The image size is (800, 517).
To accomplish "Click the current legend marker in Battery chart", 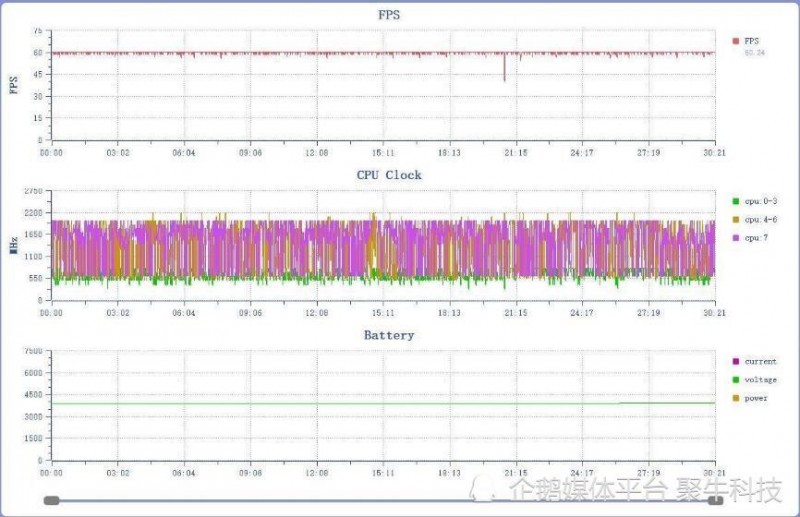I will [x=735, y=362].
